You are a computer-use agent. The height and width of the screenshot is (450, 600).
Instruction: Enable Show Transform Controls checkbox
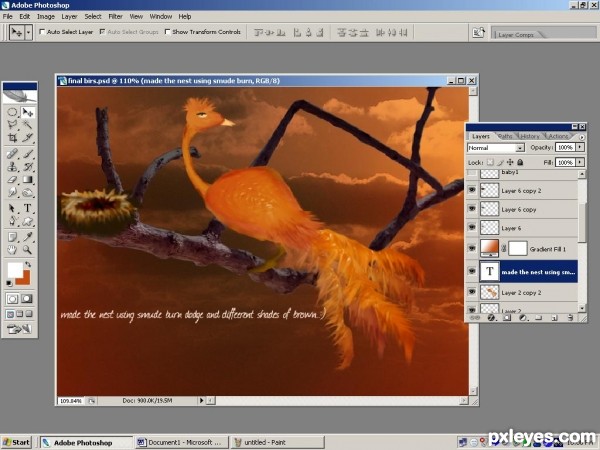pyautogui.click(x=167, y=32)
